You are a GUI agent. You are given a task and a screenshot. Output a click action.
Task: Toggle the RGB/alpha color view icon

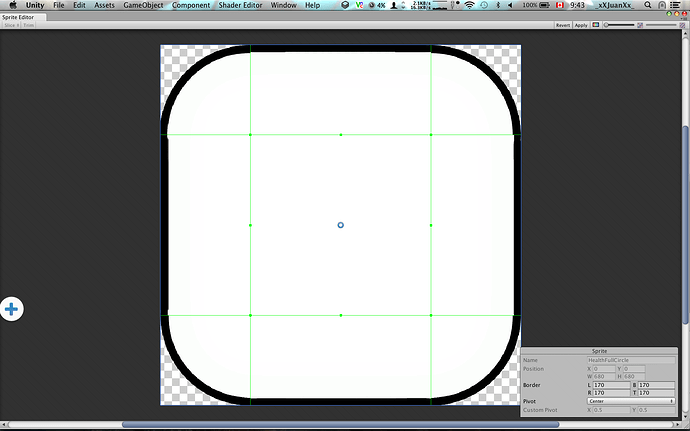click(595, 25)
